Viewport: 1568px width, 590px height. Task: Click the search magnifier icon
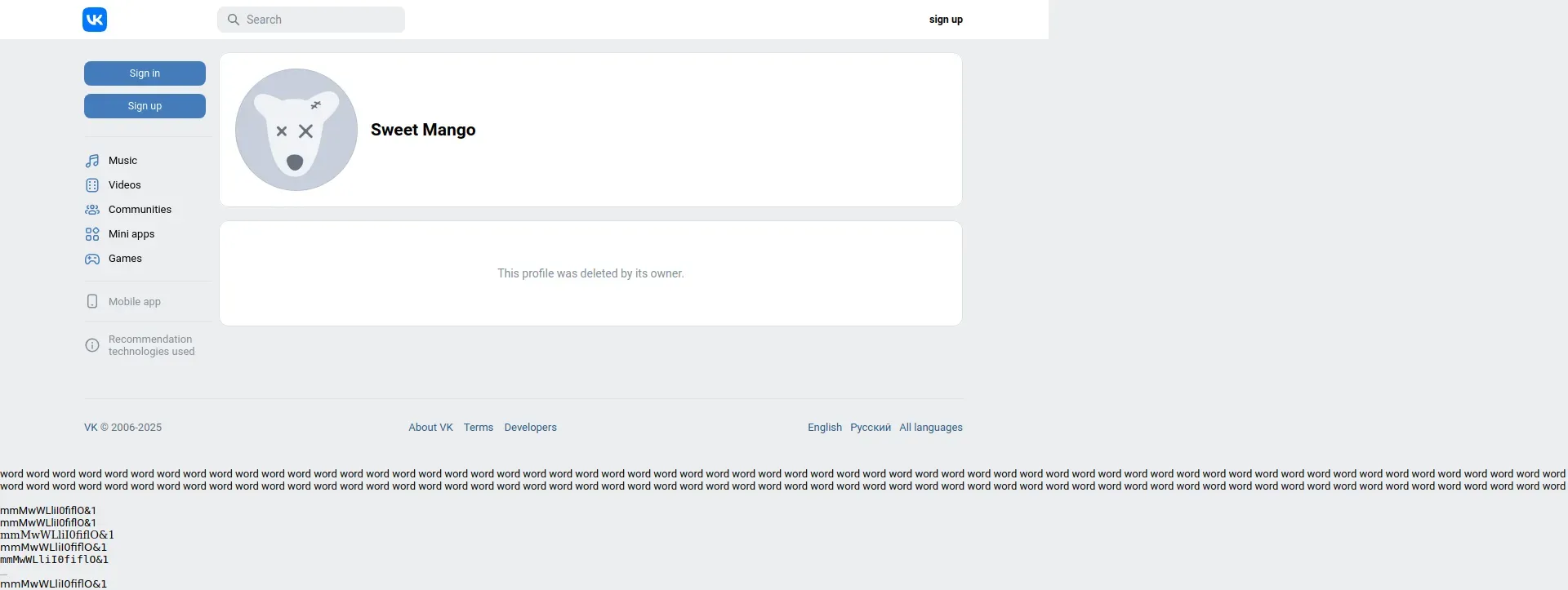[234, 20]
